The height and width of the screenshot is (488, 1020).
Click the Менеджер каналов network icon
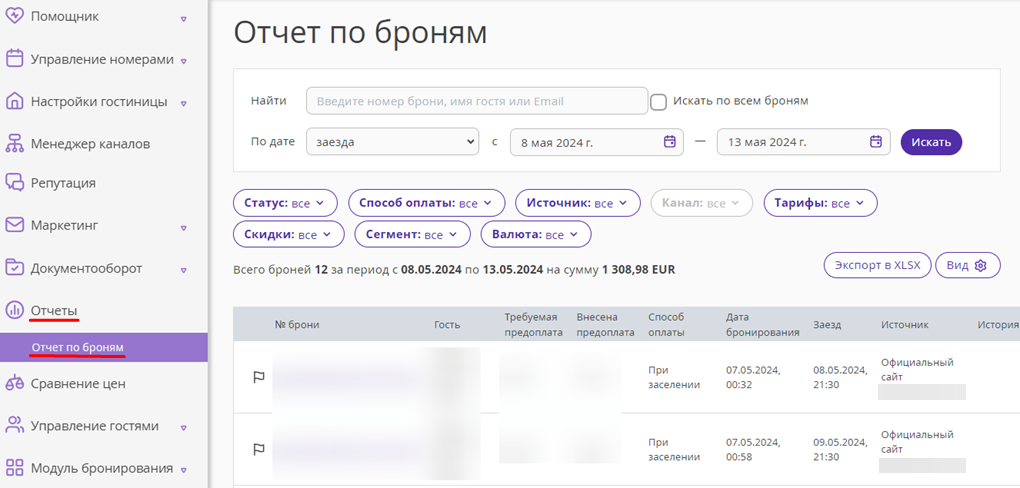(14, 144)
